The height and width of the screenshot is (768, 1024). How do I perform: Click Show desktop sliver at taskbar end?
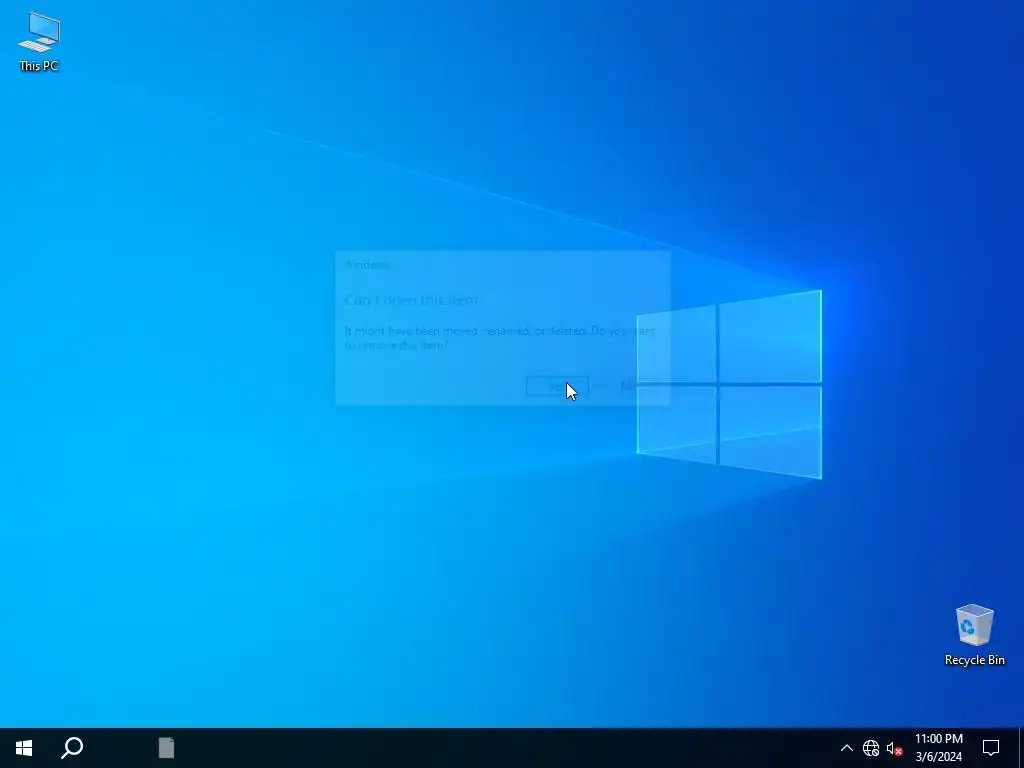(x=1021, y=748)
